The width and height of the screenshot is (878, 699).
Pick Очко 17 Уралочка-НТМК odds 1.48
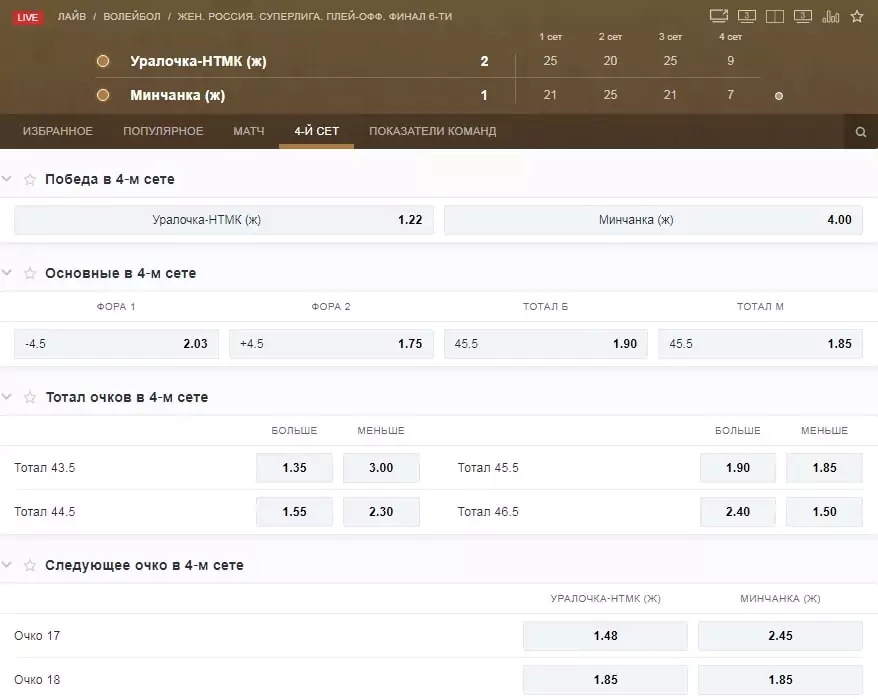pos(605,636)
